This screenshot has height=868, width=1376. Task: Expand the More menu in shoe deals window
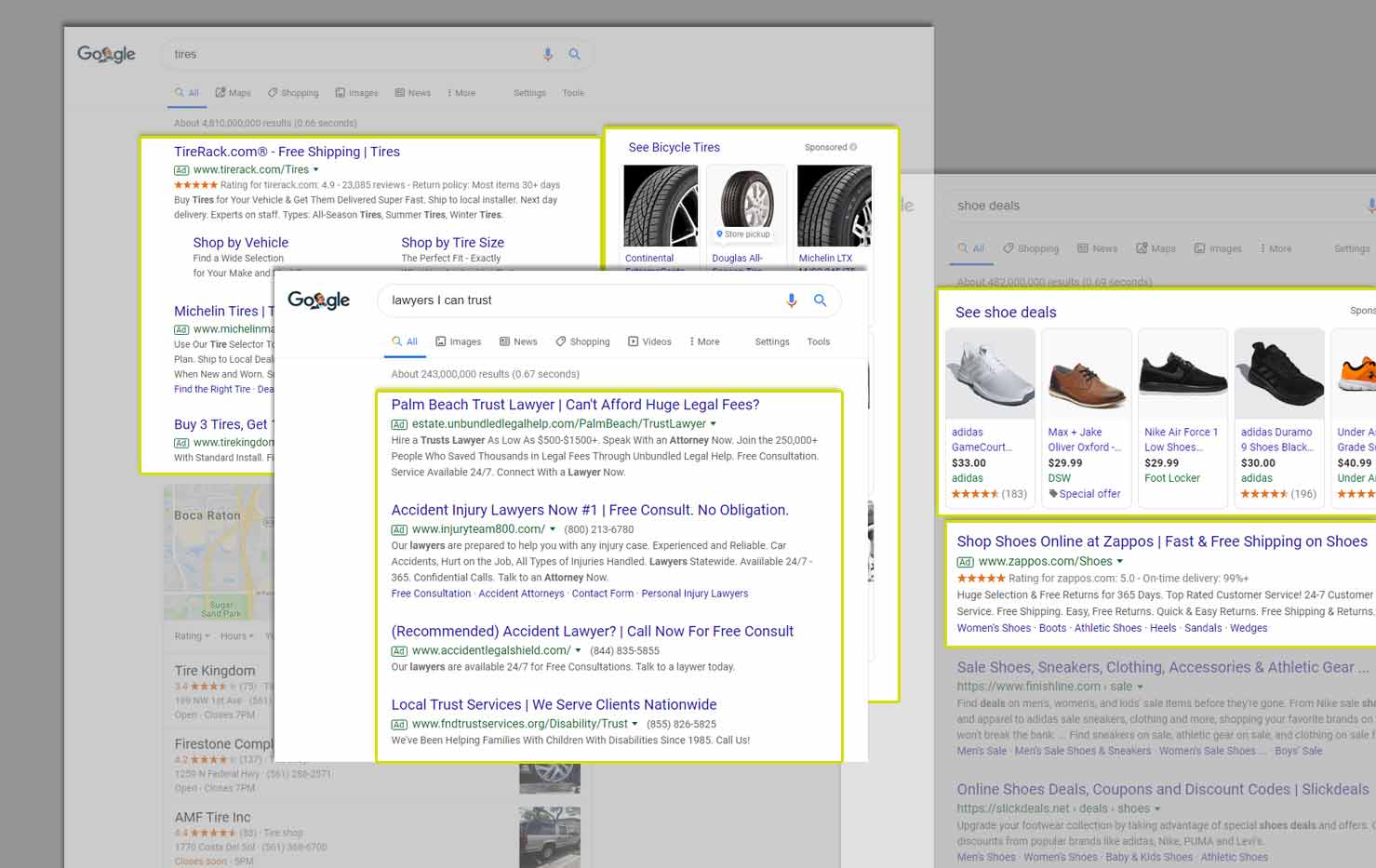[x=1276, y=248]
